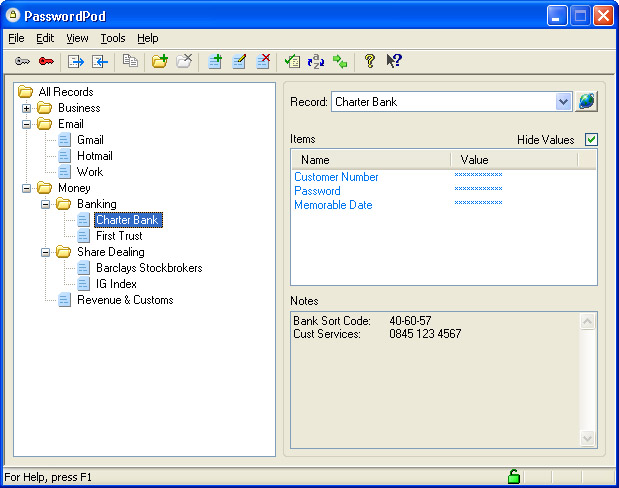The image size is (619, 488).
Task: Click the Notes scrollbar up arrow
Action: click(587, 321)
